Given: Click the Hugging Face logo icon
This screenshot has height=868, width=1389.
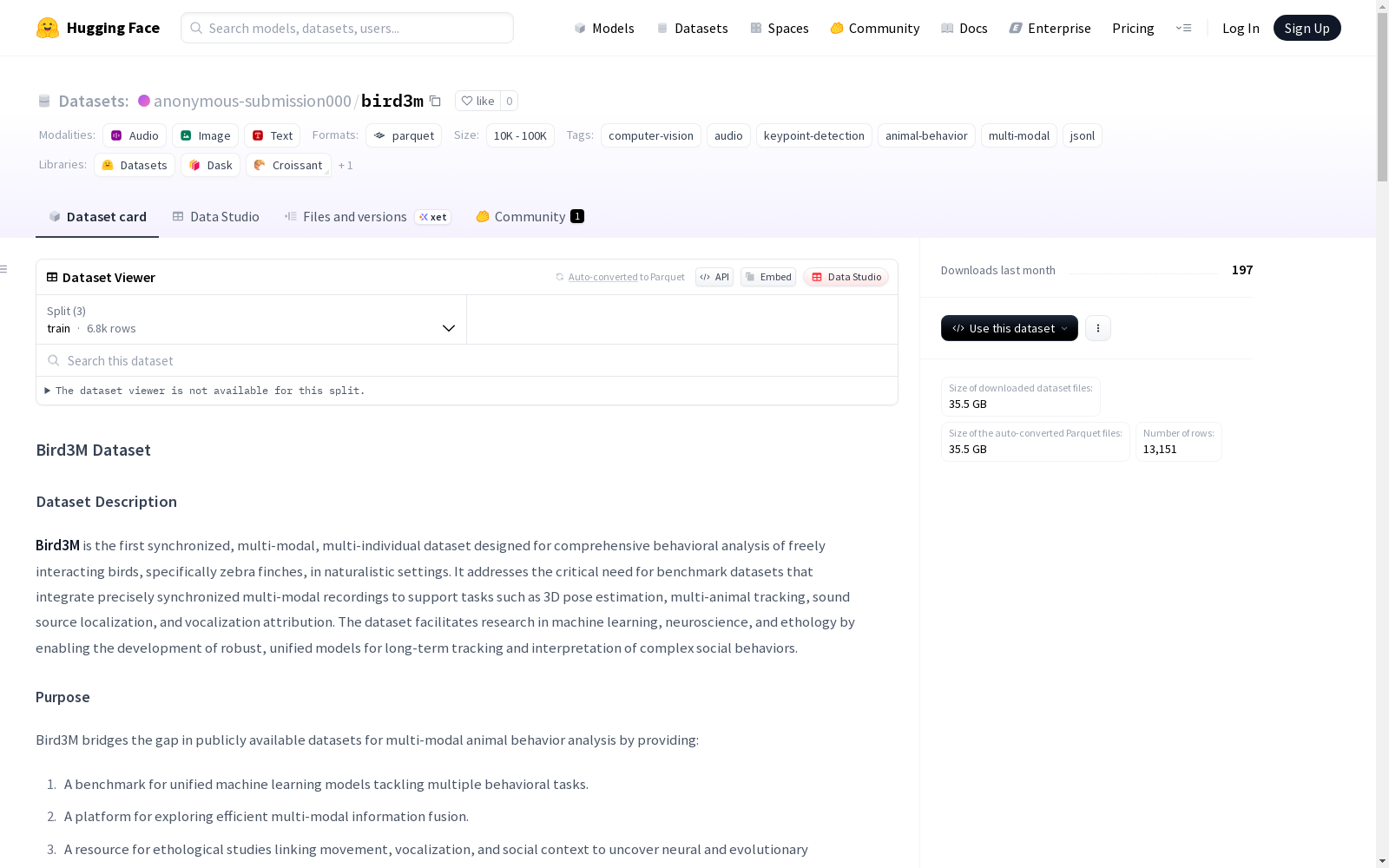Looking at the screenshot, I should point(48,28).
